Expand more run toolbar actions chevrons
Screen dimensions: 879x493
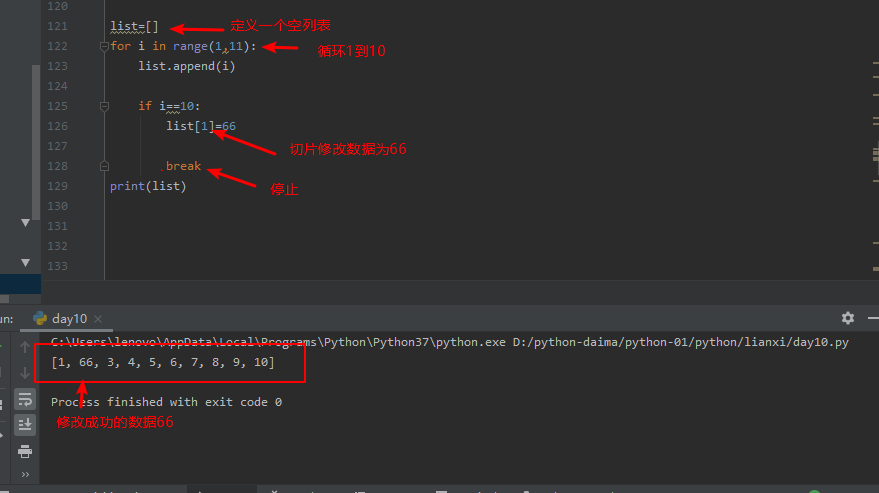pyautogui.click(x=25, y=474)
